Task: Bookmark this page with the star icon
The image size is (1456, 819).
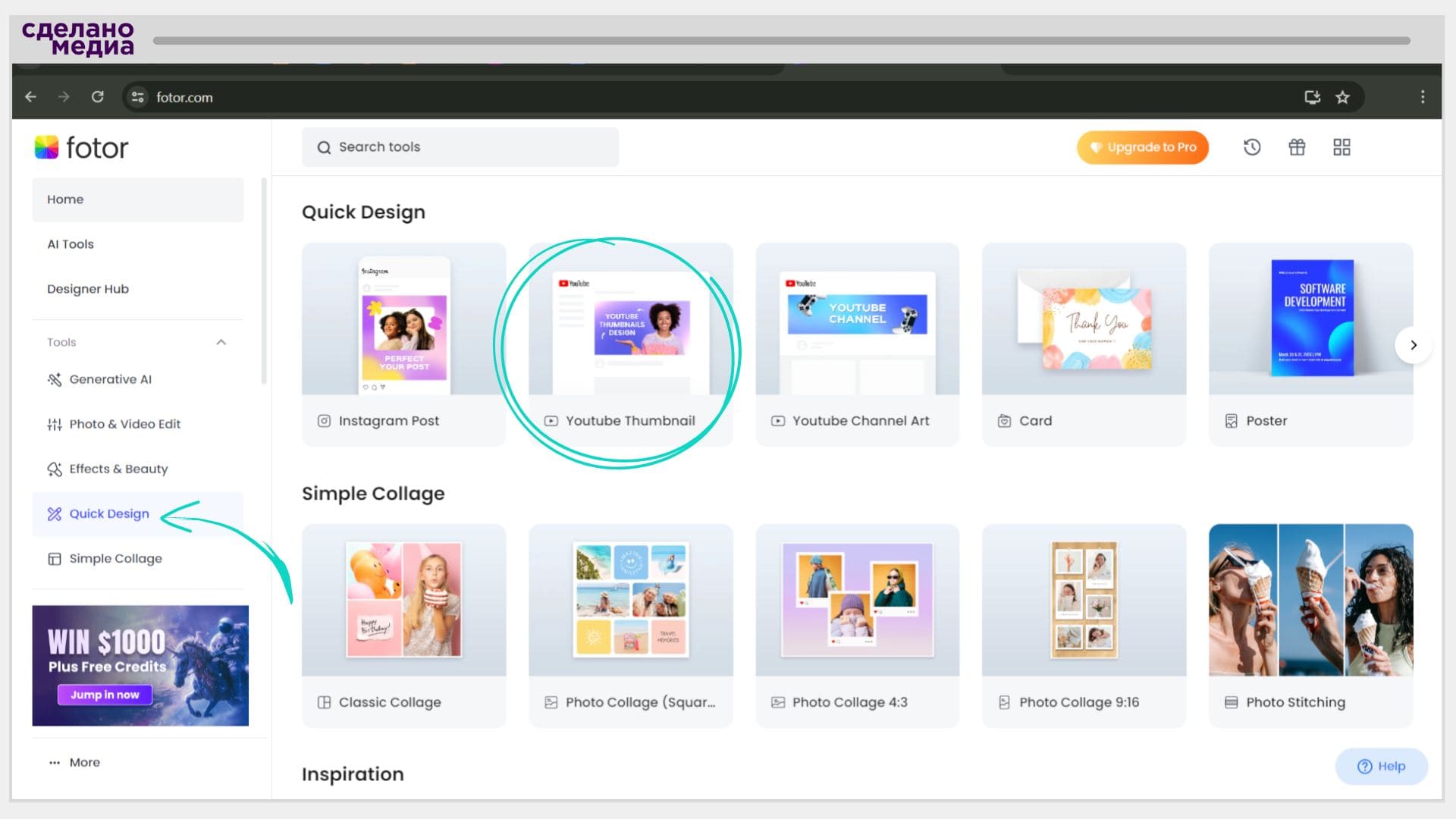Action: (1342, 97)
